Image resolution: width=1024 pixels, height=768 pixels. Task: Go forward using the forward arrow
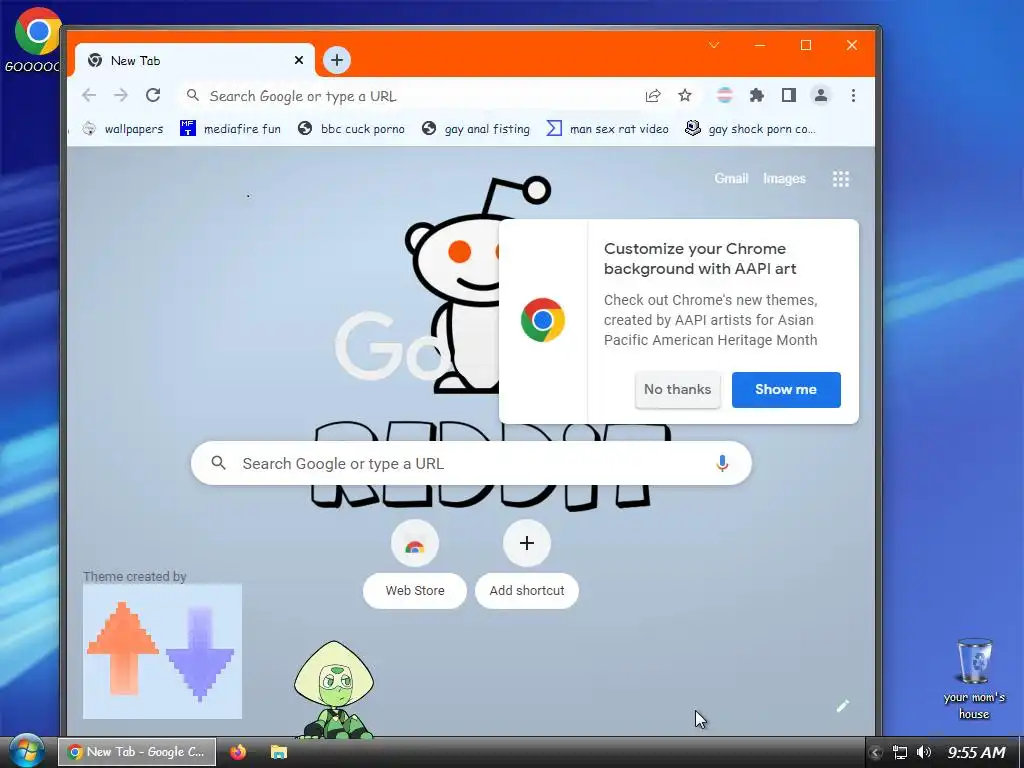point(121,95)
